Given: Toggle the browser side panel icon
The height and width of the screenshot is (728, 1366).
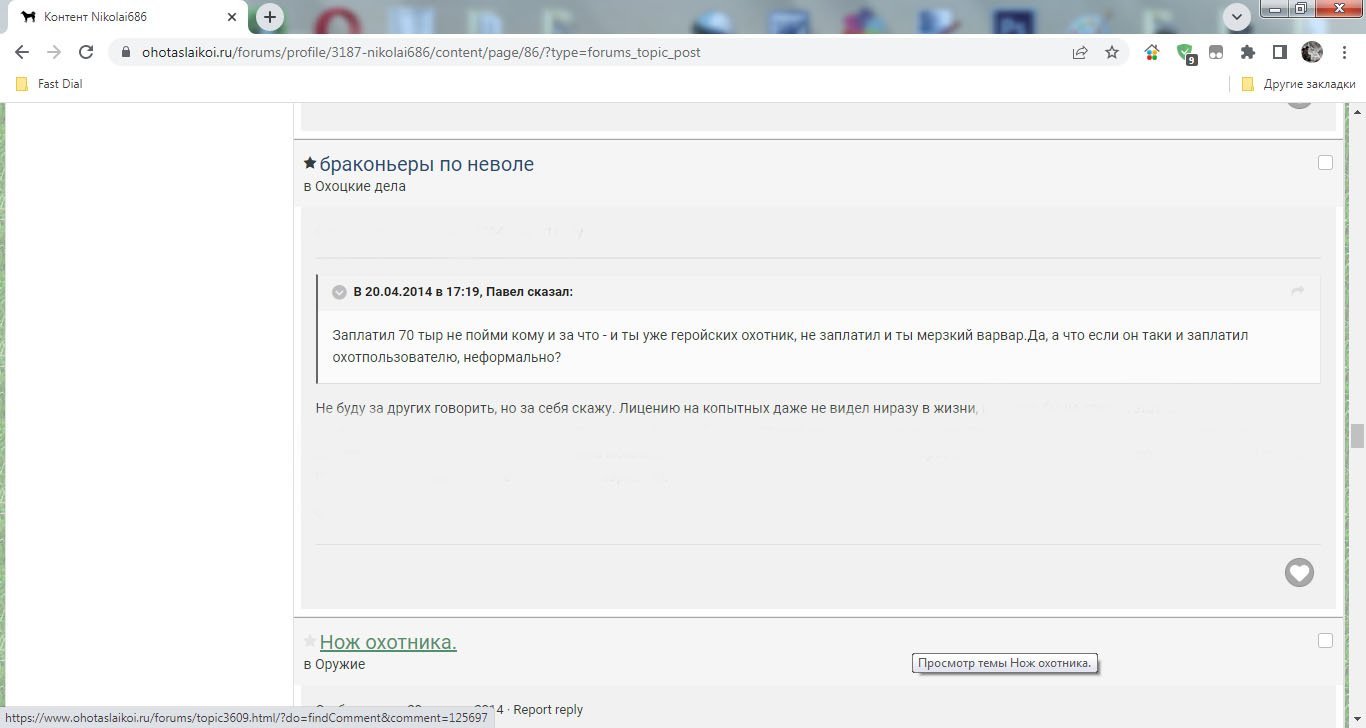Looking at the screenshot, I should pyautogui.click(x=1279, y=52).
